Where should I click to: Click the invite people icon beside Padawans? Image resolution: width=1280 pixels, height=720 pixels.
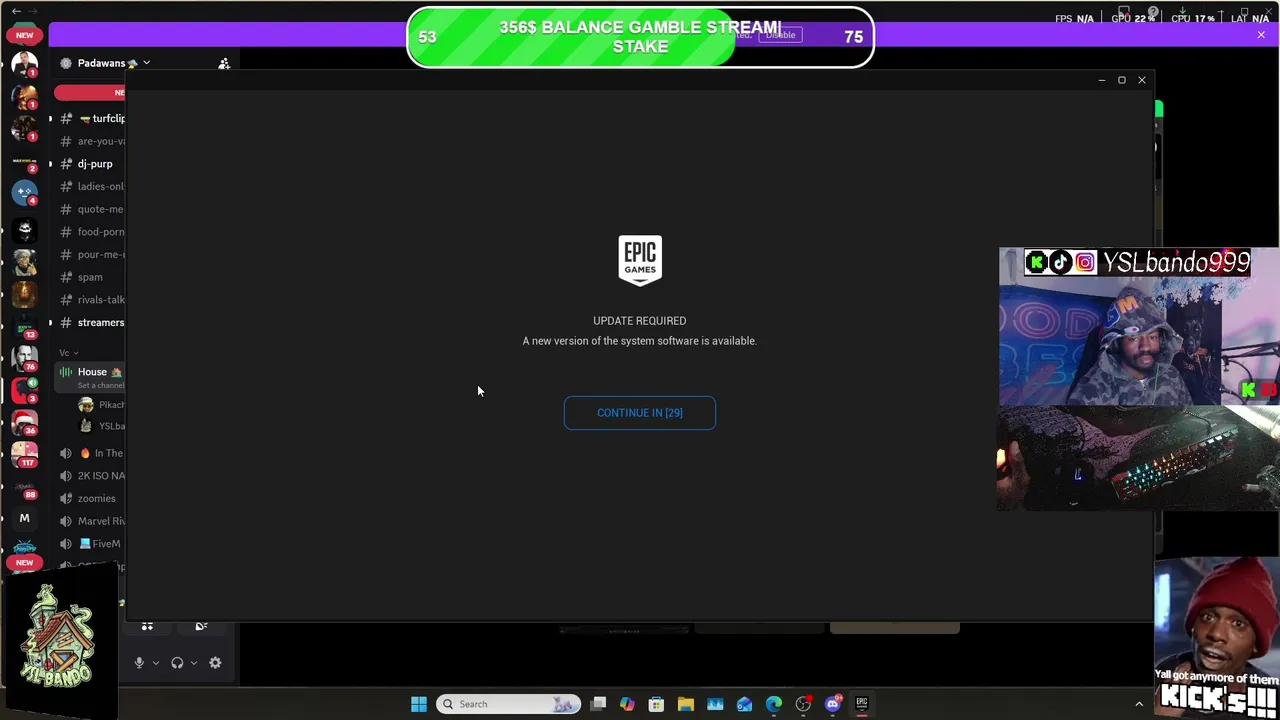coord(224,63)
